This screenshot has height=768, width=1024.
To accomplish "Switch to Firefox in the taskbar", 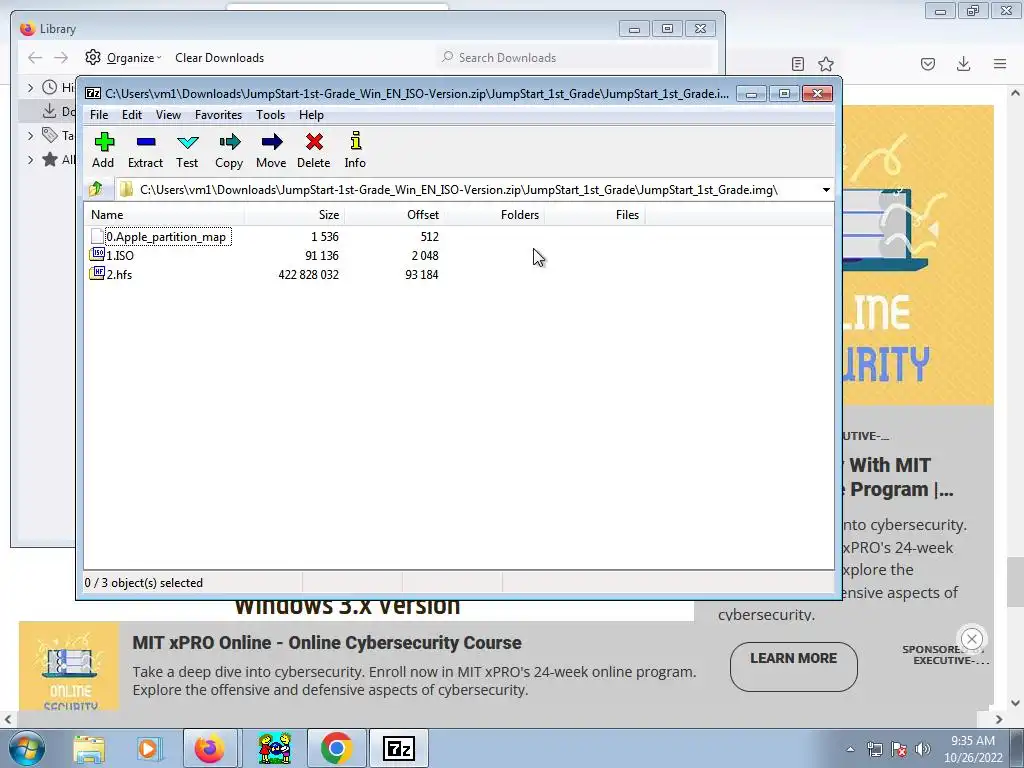I will coord(210,748).
